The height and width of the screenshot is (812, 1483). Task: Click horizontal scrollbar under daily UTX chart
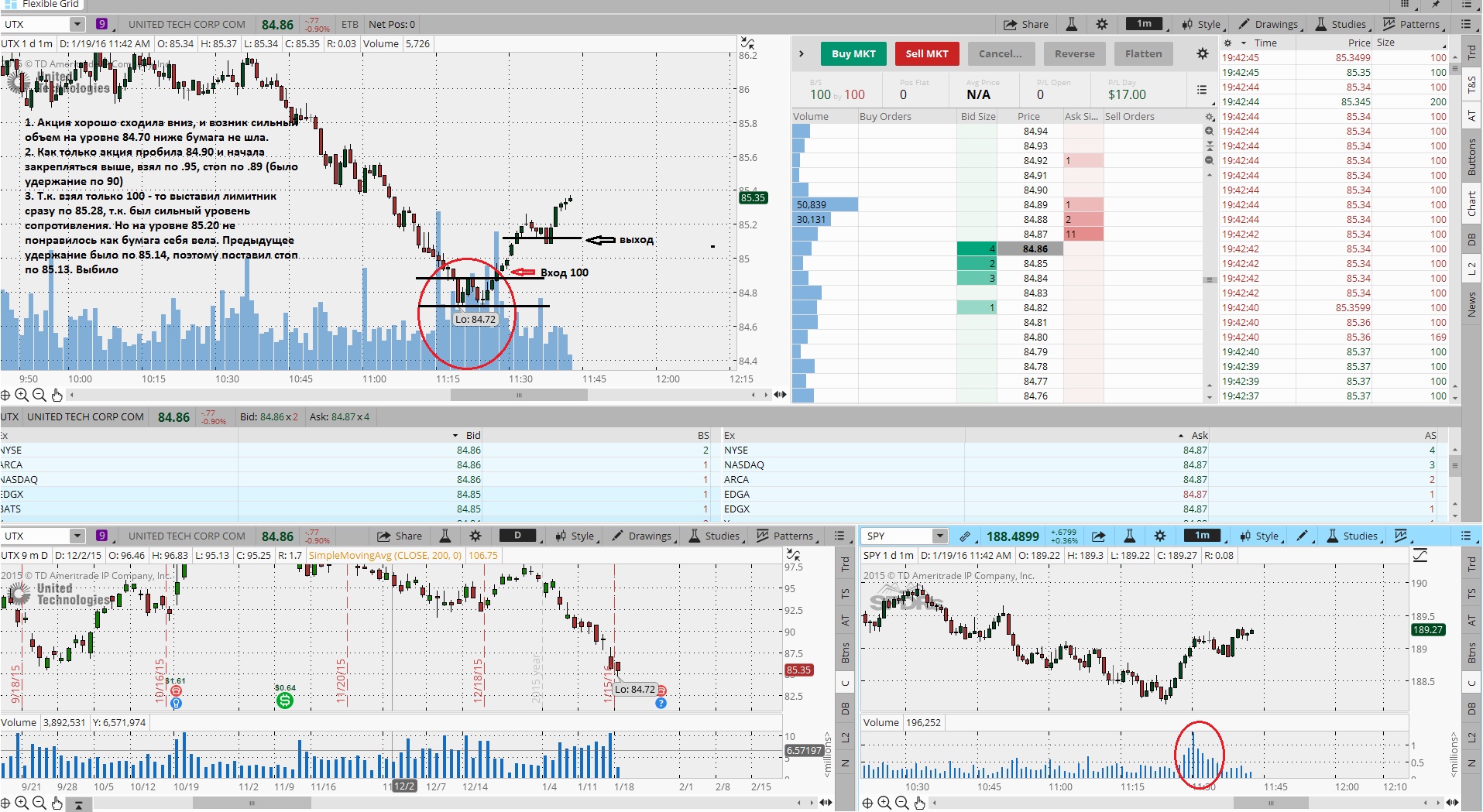pyautogui.click(x=252, y=803)
